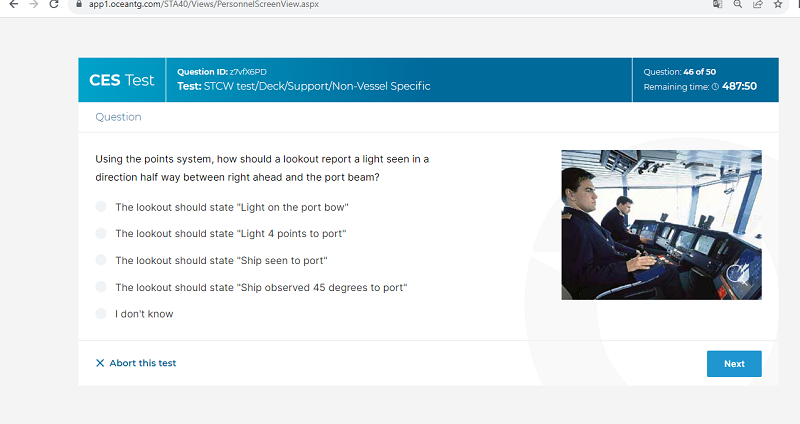
Task: Click the Question ID z7vfX6PD text
Action: click(x=222, y=72)
